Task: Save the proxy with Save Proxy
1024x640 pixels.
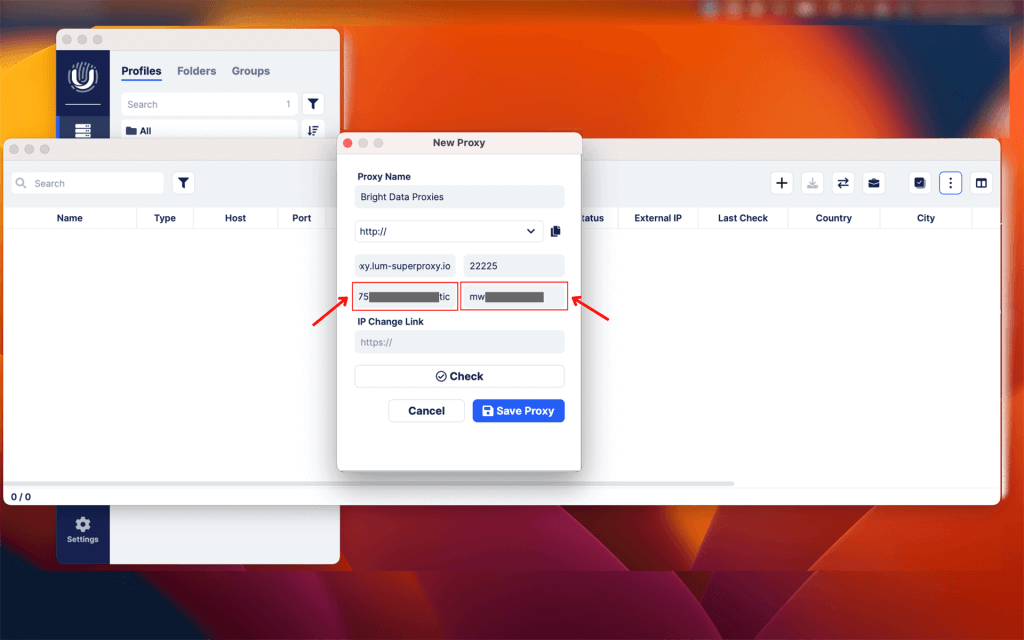Action: (x=518, y=410)
